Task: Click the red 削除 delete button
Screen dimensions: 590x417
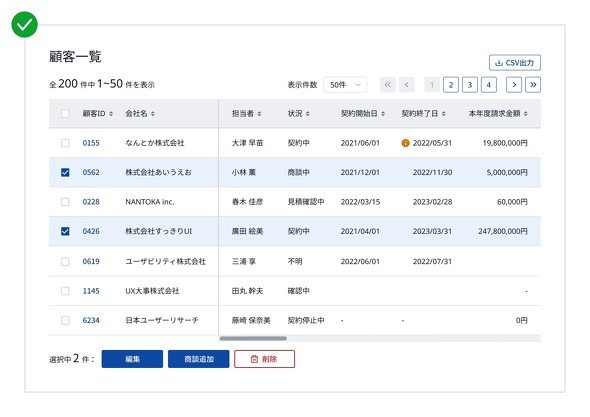Action: point(265,359)
